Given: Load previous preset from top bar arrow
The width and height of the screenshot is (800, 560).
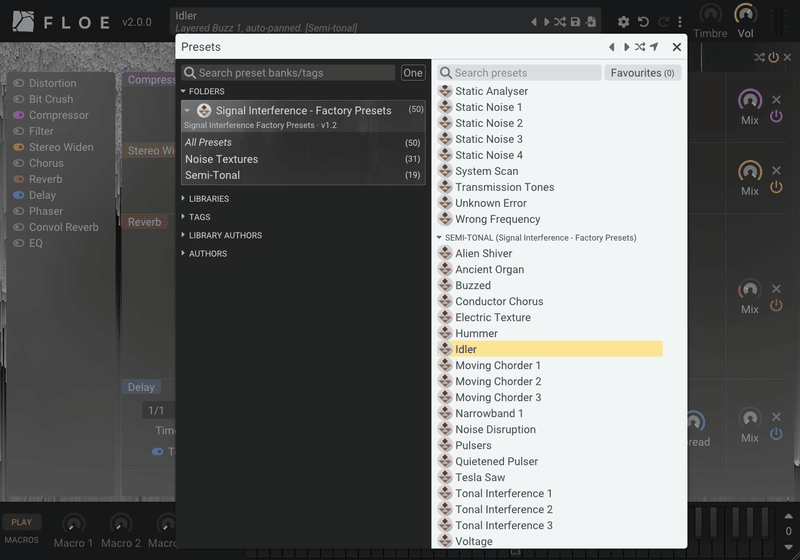Looking at the screenshot, I should (534, 22).
